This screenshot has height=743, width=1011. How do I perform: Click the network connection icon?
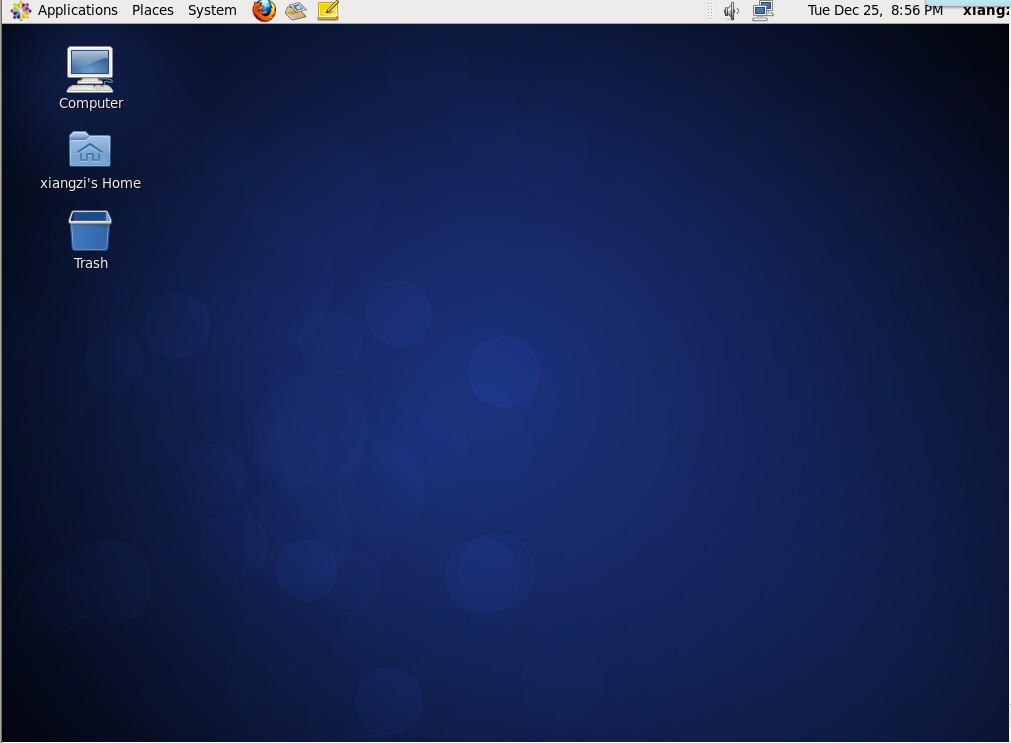pos(763,11)
